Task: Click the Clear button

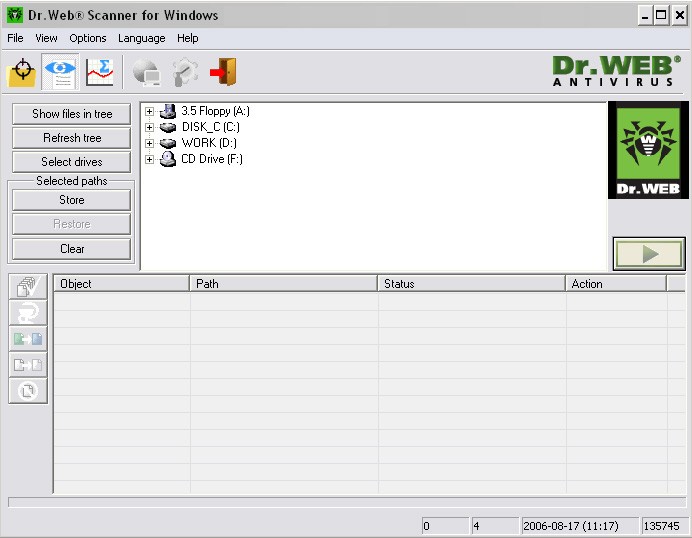Action: tap(71, 249)
